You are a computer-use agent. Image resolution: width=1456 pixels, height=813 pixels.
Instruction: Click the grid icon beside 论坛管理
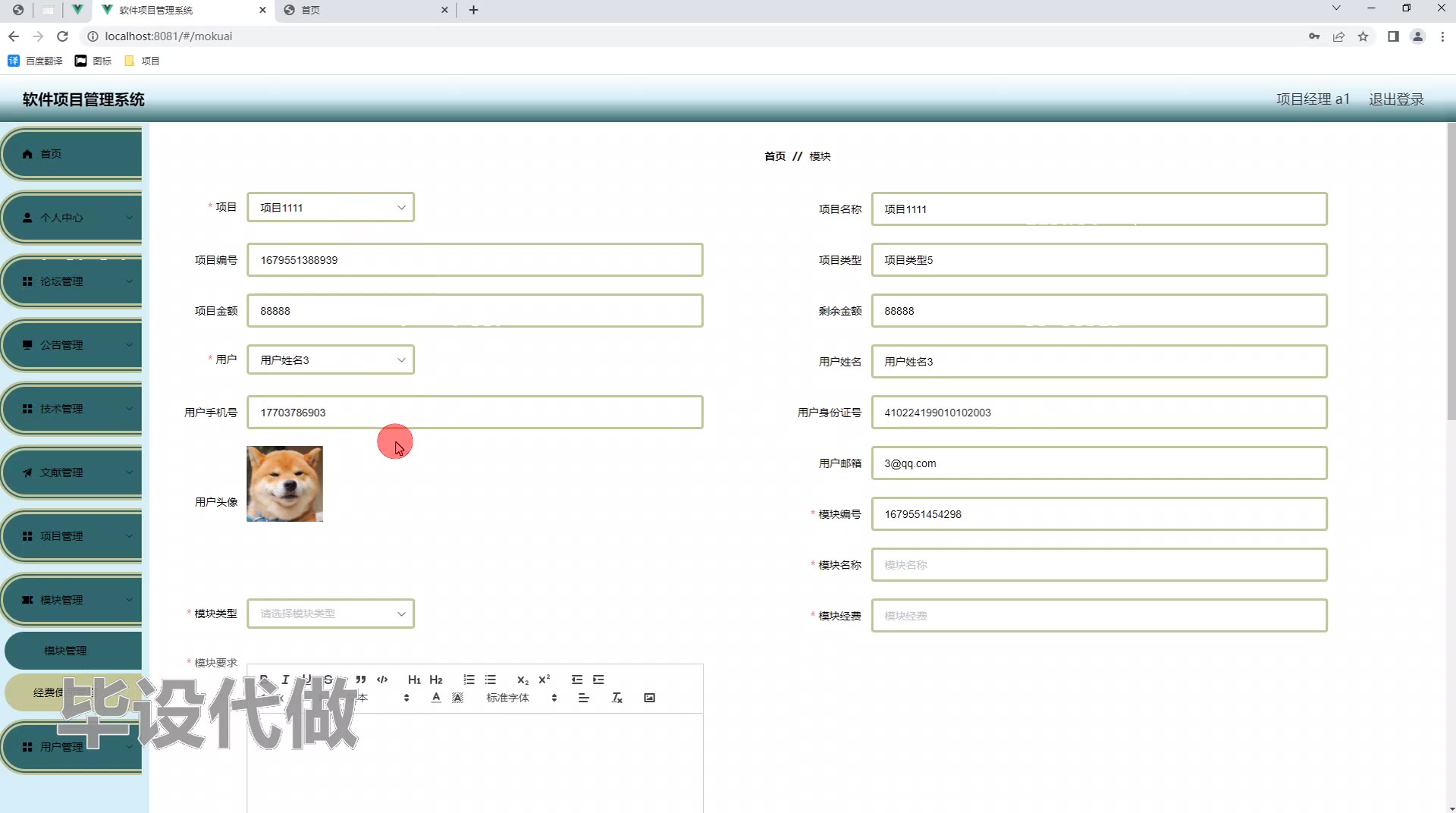pos(27,281)
